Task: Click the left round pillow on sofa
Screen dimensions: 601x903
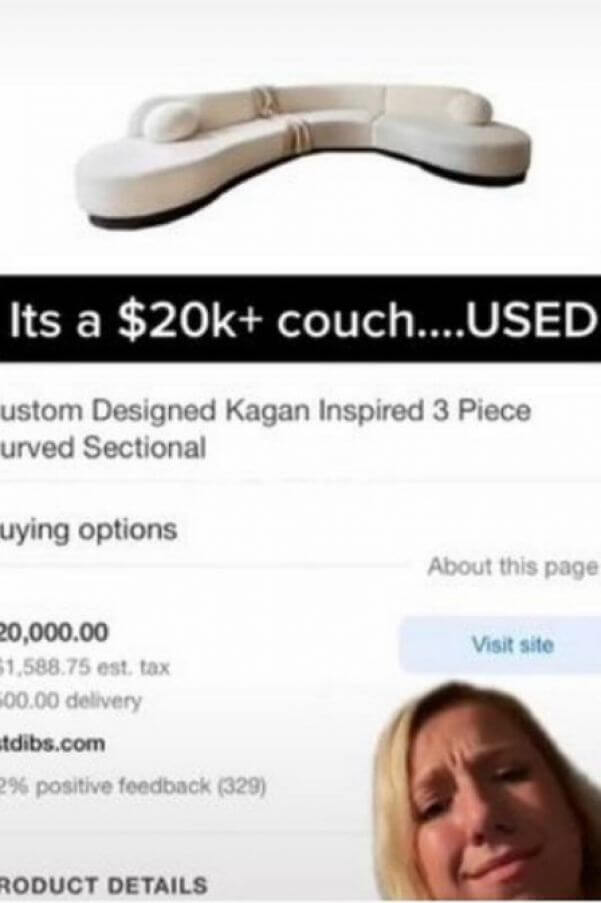Action: [168, 122]
